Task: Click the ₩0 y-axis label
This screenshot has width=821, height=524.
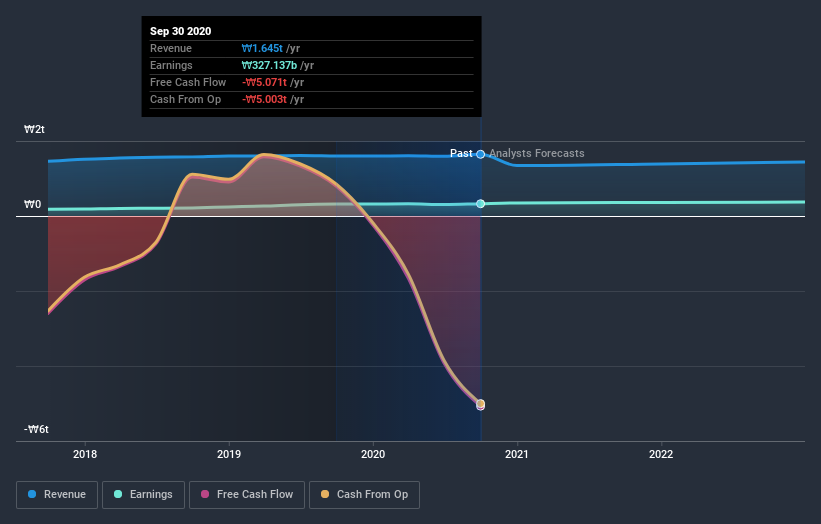Action: point(32,204)
